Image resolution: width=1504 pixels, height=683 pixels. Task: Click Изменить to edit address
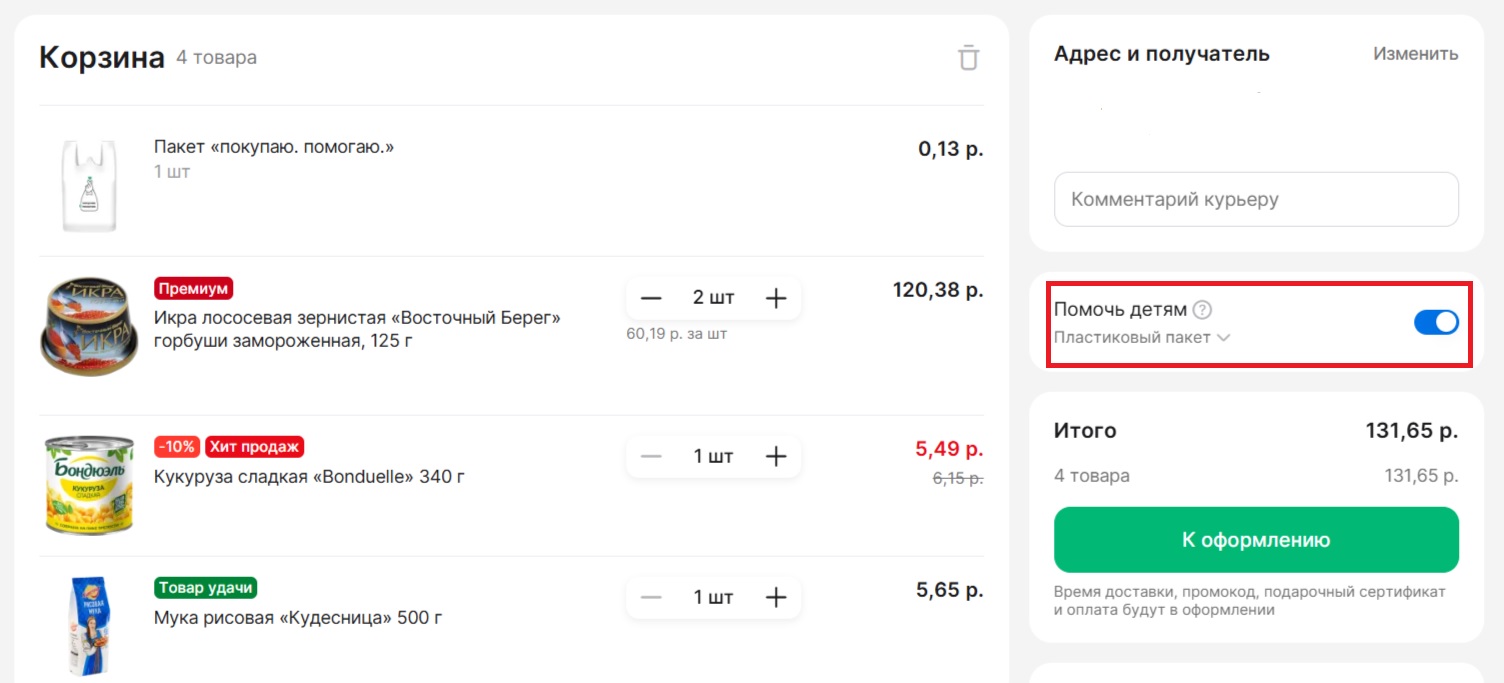pyautogui.click(x=1415, y=54)
